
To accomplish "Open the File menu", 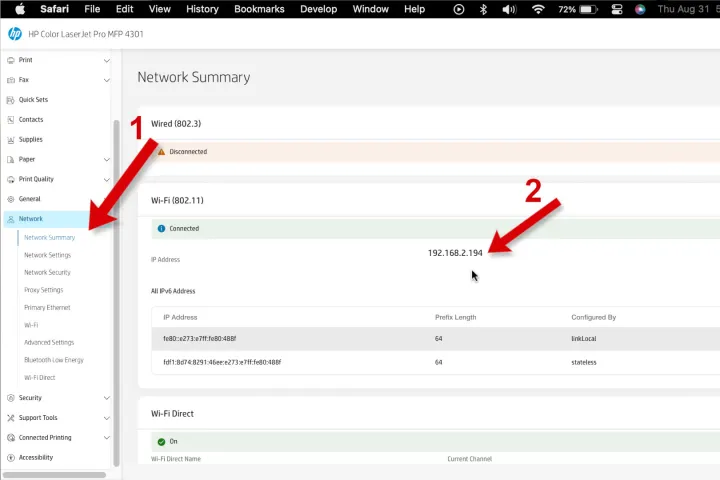I will click(x=92, y=9).
